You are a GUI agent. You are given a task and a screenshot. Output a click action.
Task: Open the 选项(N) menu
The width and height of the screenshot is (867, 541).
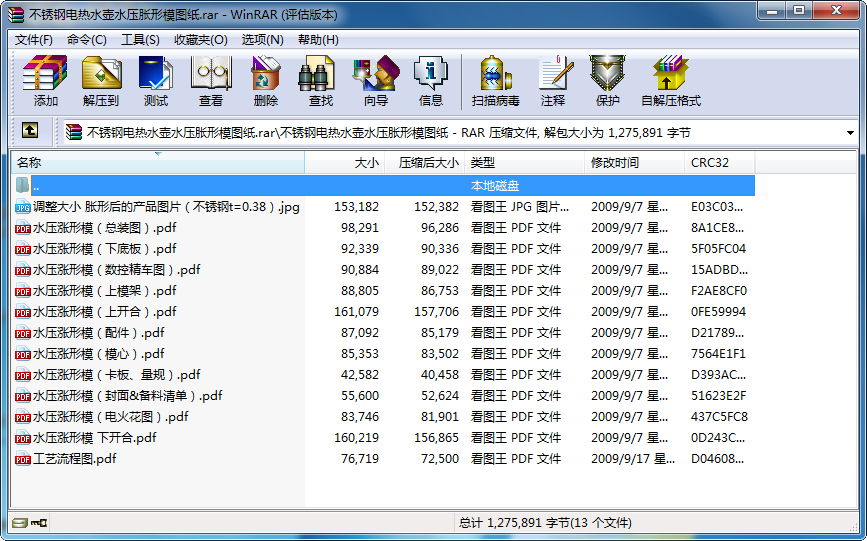pyautogui.click(x=263, y=40)
